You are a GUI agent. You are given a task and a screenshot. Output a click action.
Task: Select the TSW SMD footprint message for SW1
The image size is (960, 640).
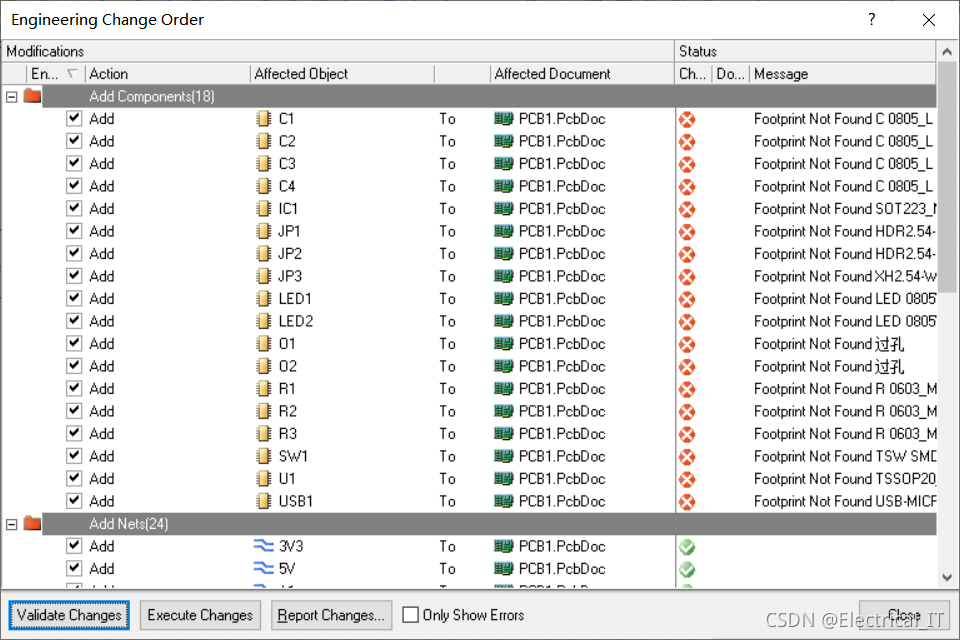pyautogui.click(x=845, y=456)
